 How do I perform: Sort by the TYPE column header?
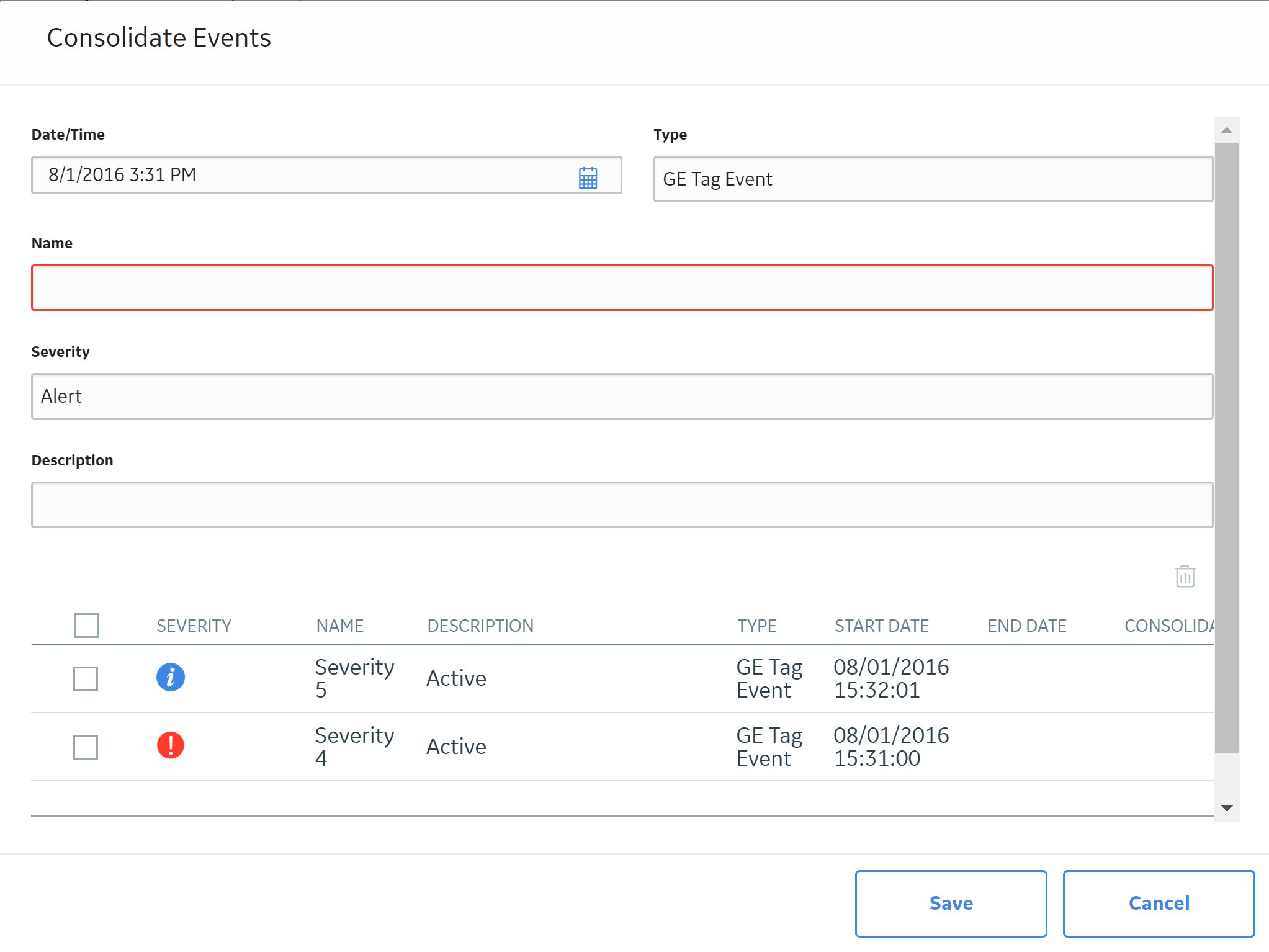click(756, 626)
